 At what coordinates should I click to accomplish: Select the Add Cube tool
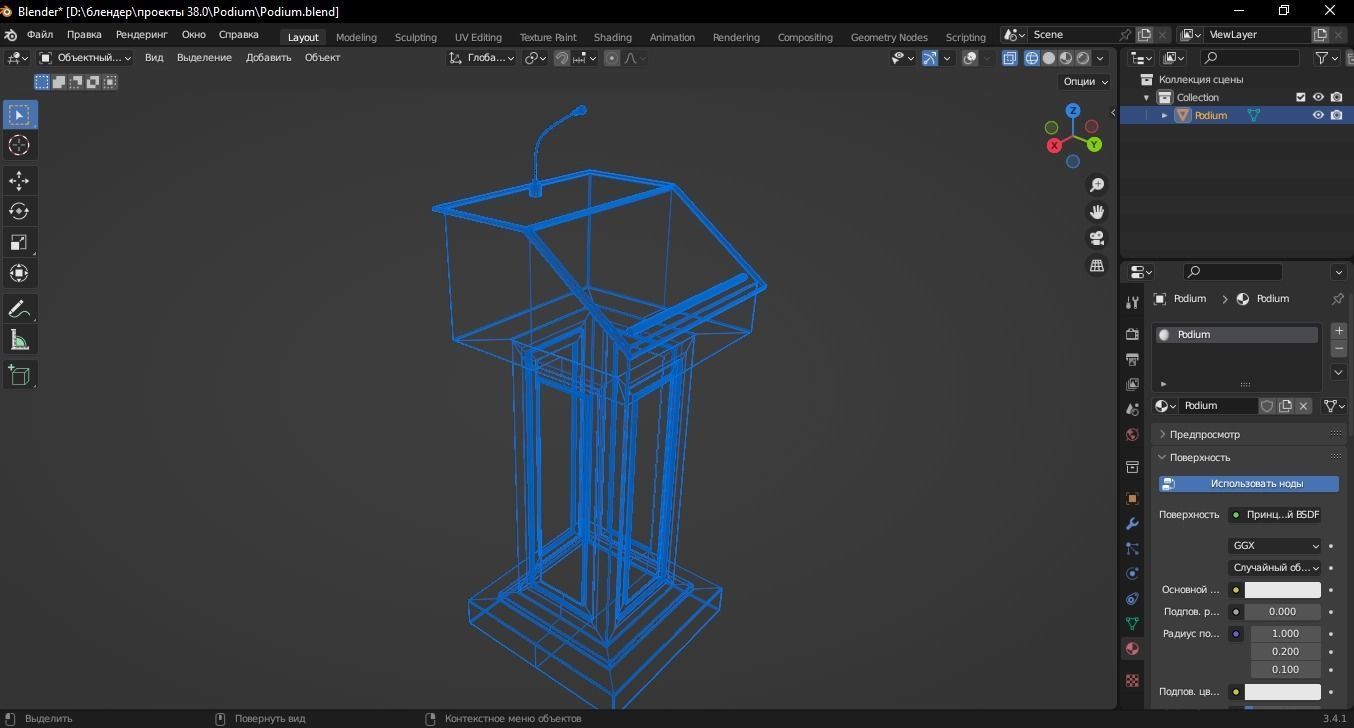pos(19,375)
